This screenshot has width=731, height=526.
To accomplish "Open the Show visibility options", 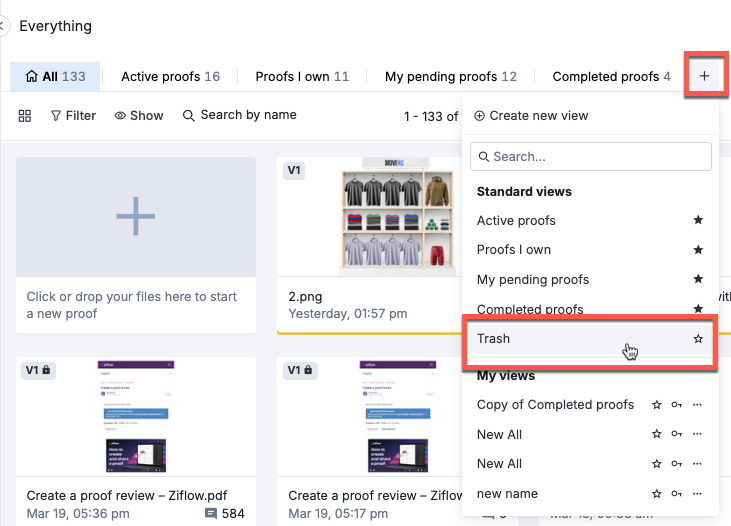I will [x=139, y=116].
